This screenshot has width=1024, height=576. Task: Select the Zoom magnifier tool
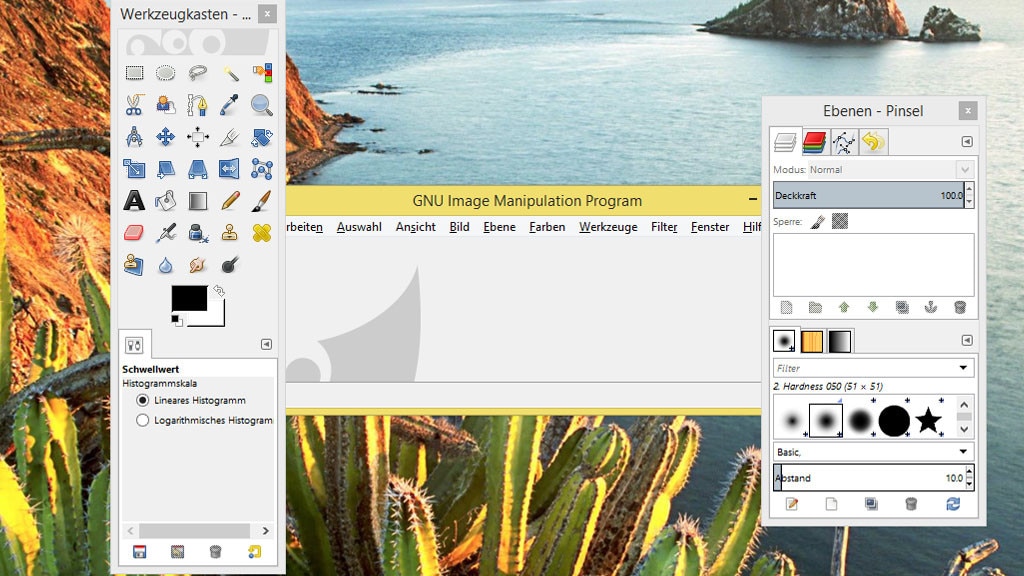pos(261,104)
